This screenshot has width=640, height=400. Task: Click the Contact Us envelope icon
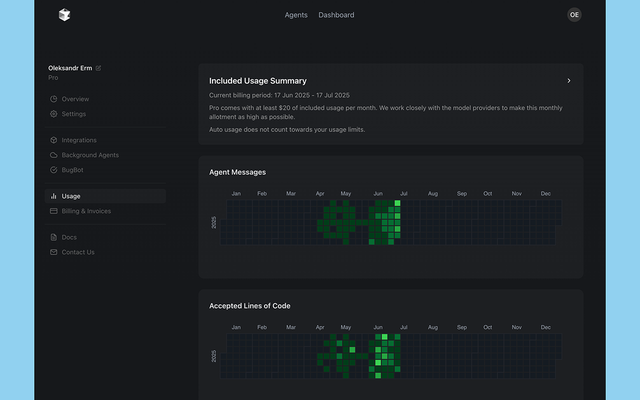(x=53, y=252)
